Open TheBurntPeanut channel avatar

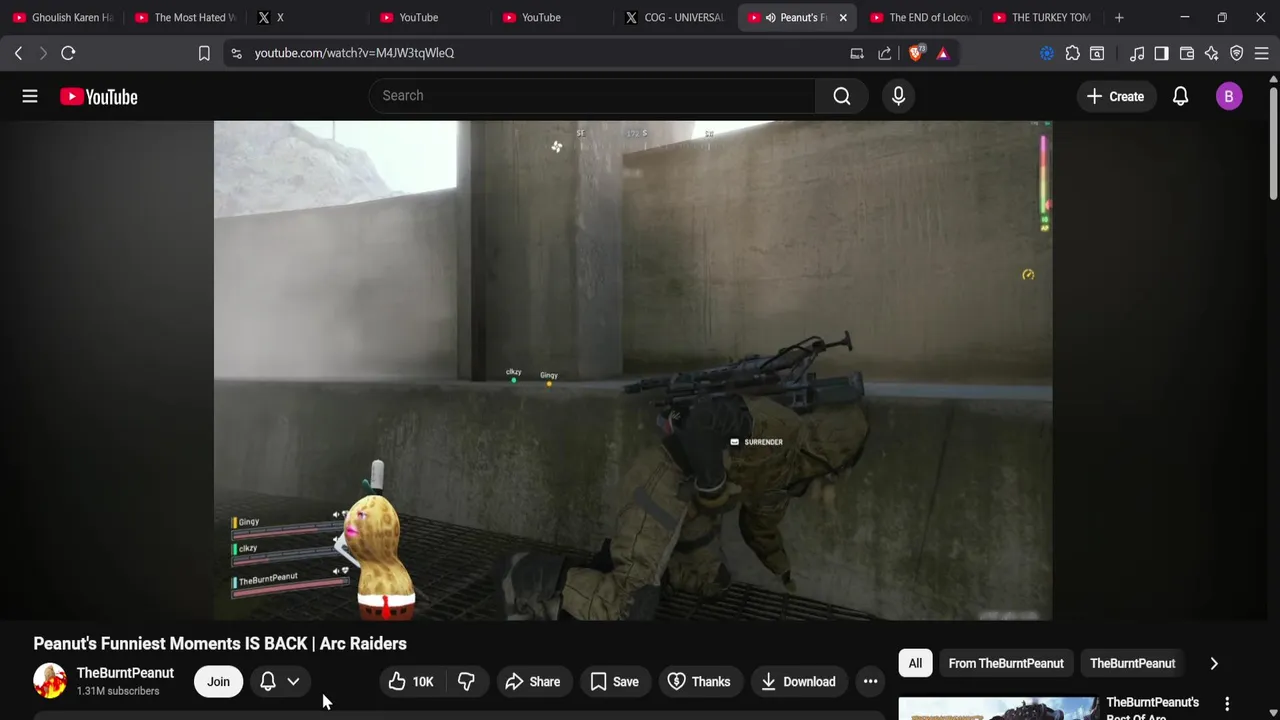(x=50, y=681)
